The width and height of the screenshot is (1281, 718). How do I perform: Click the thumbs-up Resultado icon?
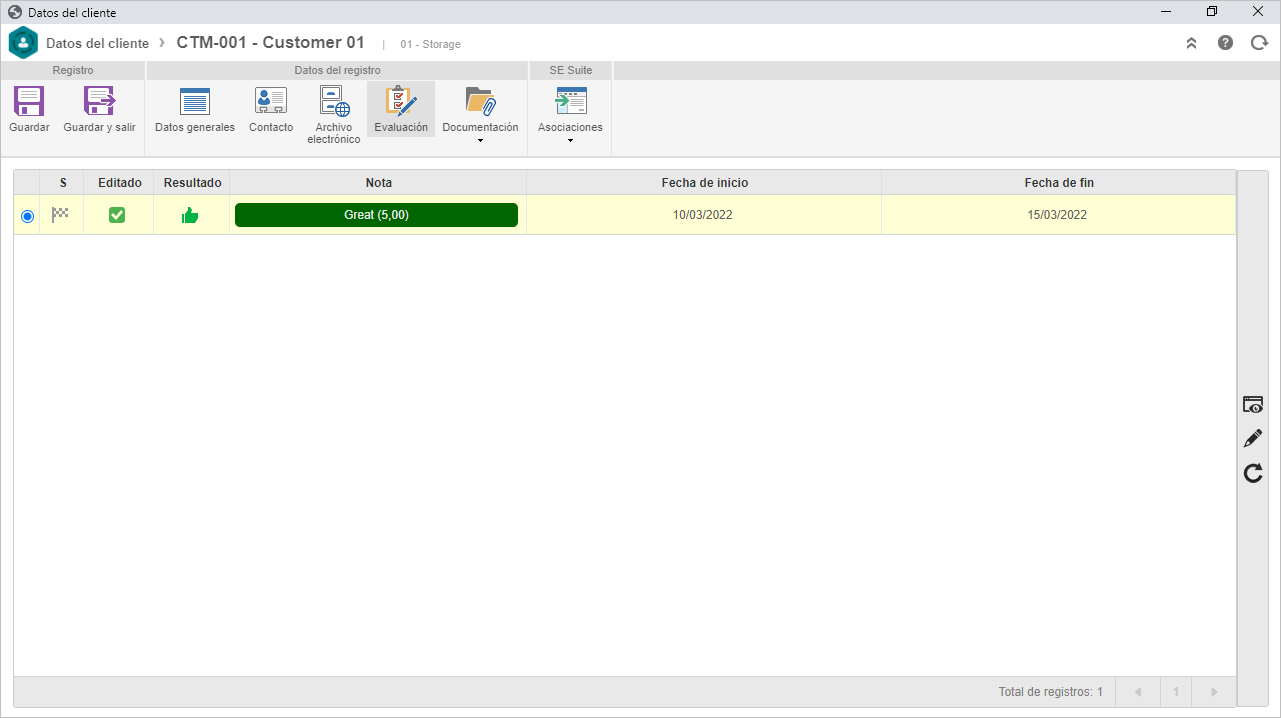tap(190, 215)
